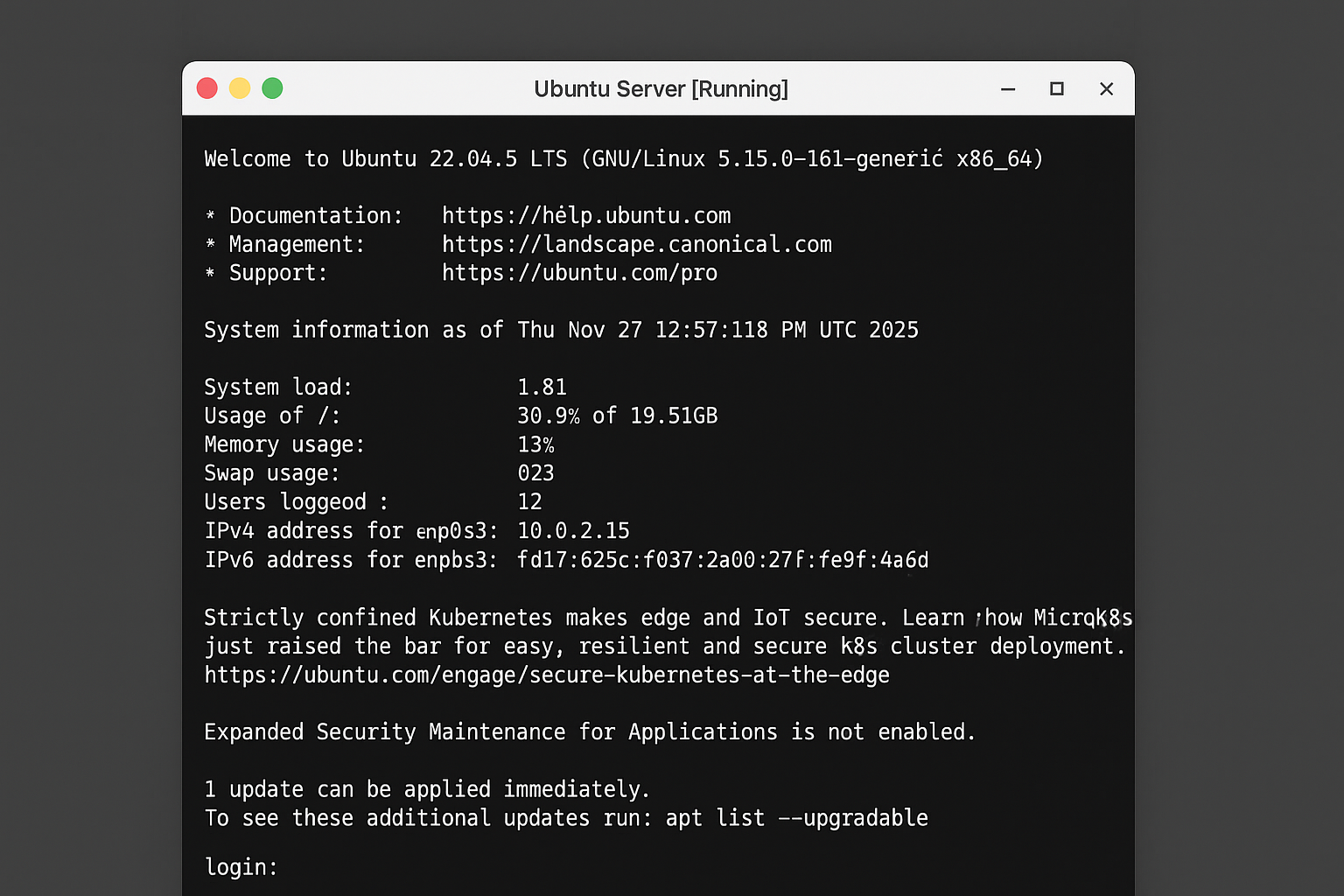
Task: Click the 'Management:' label
Action: tap(297, 244)
